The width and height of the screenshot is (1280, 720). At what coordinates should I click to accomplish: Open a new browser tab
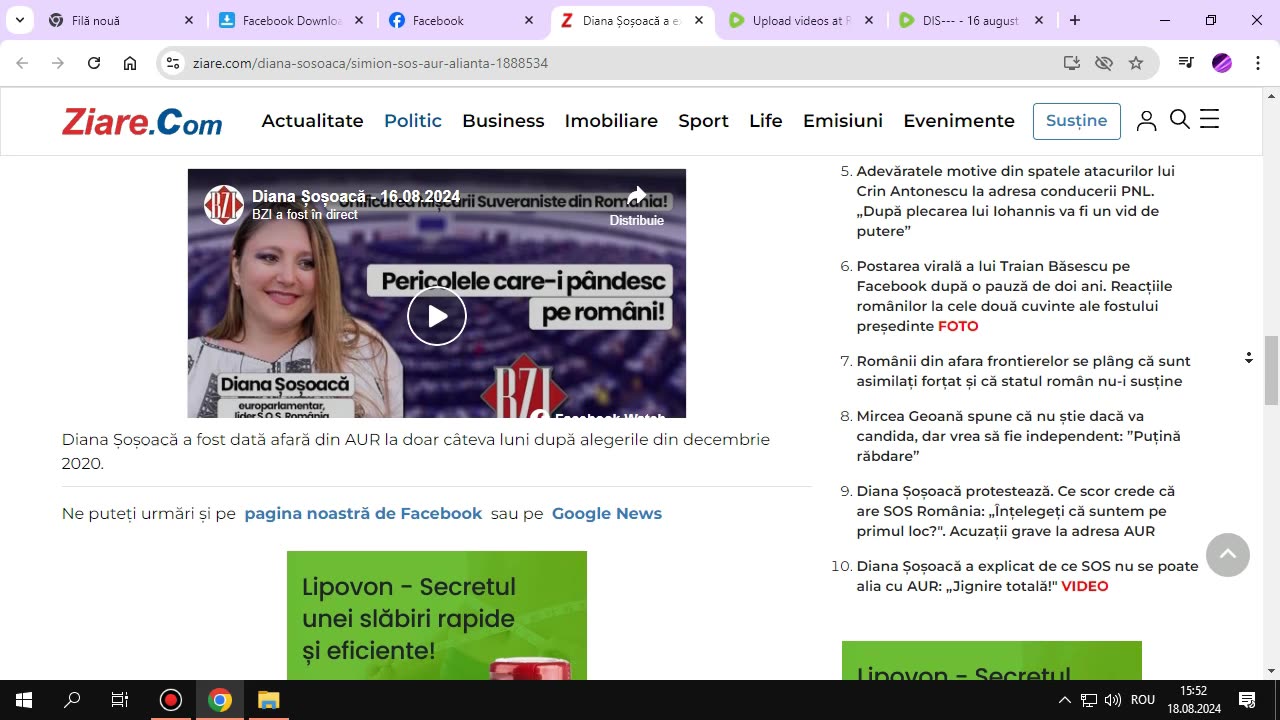pos(1075,20)
